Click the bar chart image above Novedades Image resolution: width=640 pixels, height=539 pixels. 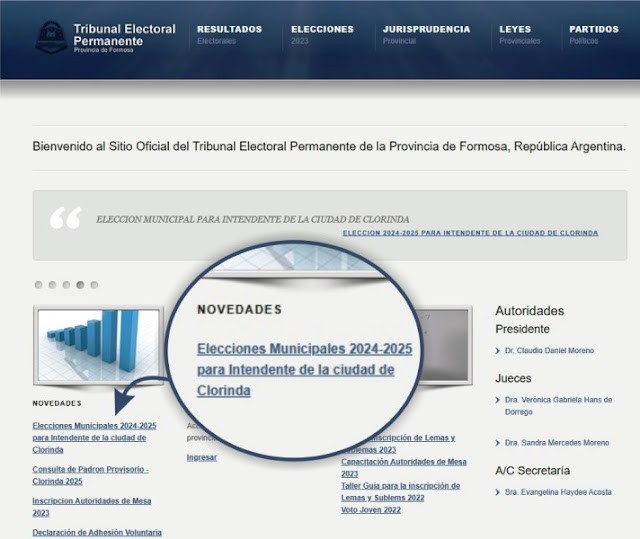click(x=97, y=345)
